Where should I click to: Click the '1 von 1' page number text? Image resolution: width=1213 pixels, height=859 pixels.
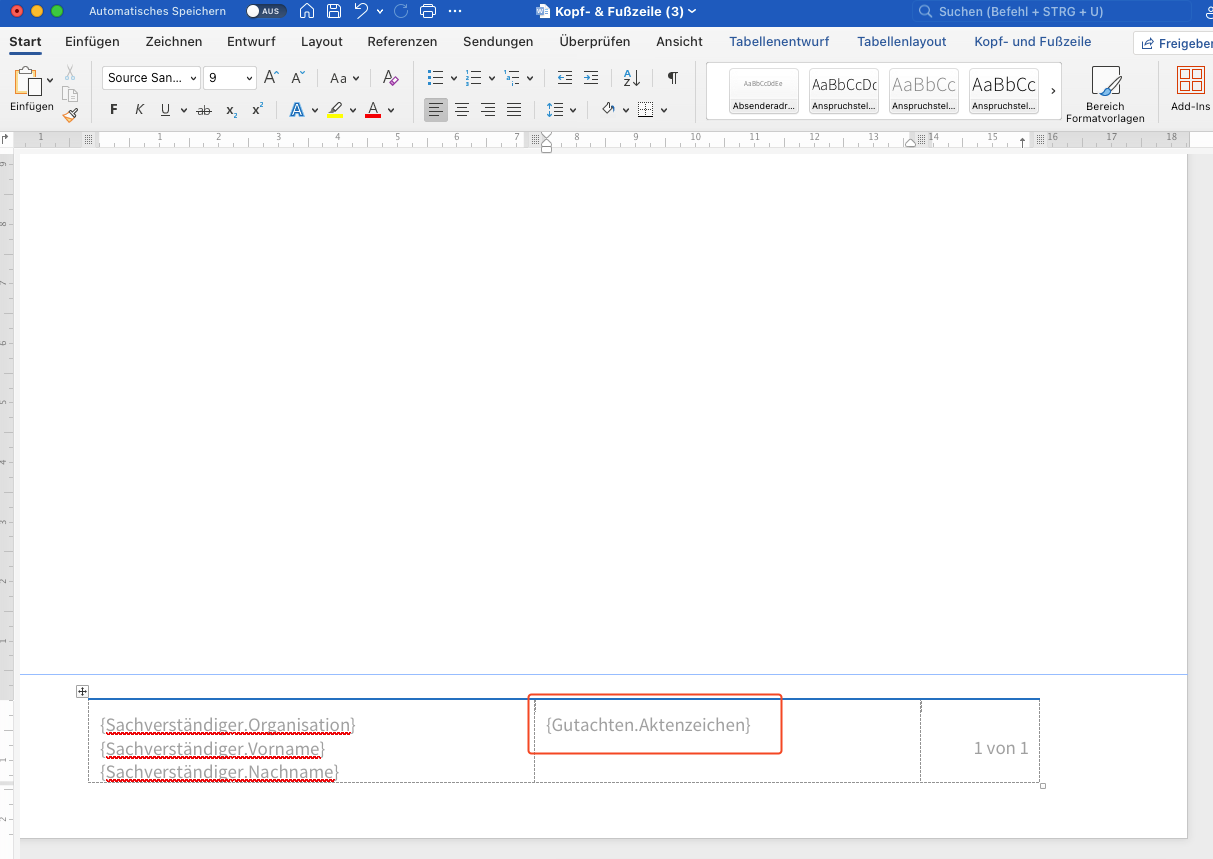point(1001,748)
